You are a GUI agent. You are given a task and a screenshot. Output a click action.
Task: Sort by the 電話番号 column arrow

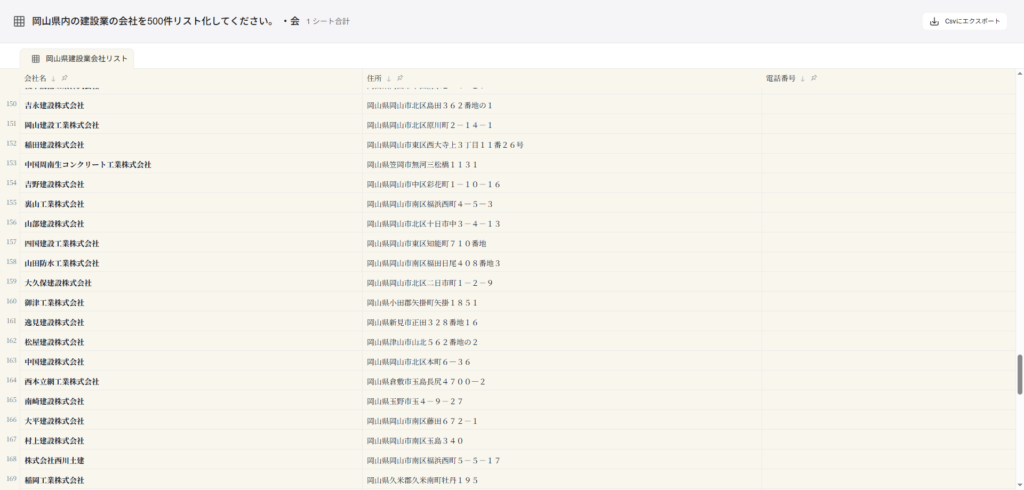tap(803, 78)
